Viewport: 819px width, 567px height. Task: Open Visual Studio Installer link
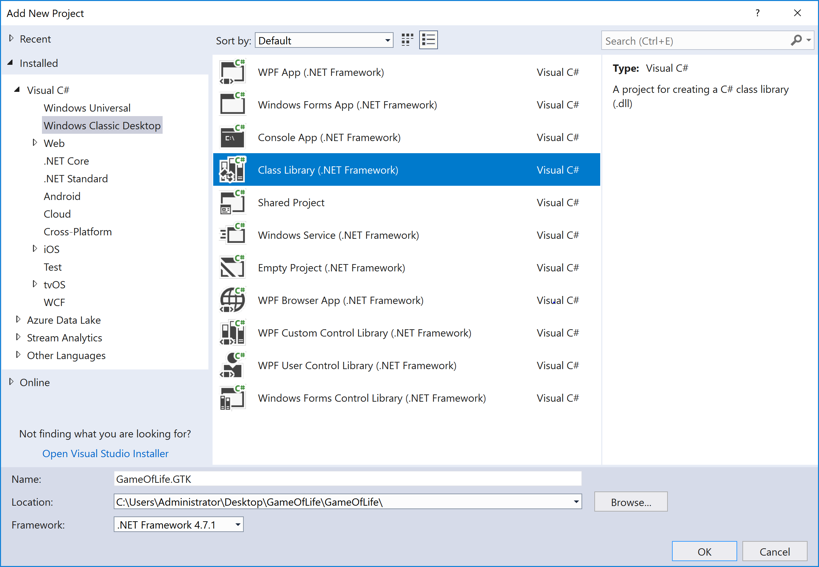[105, 454]
